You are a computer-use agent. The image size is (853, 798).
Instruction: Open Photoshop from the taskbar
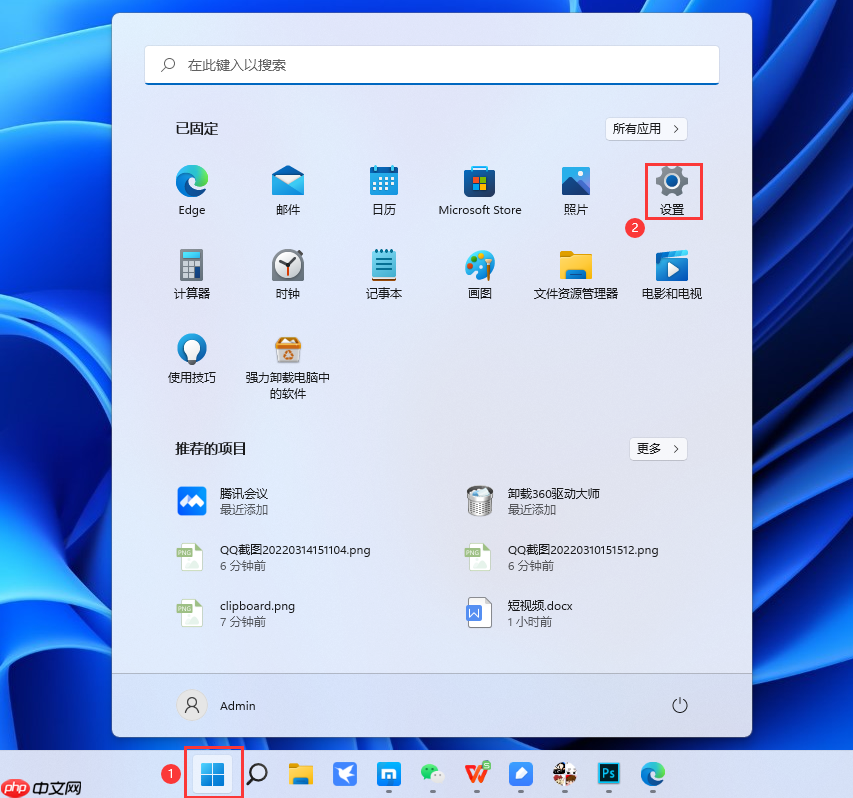tap(608, 773)
